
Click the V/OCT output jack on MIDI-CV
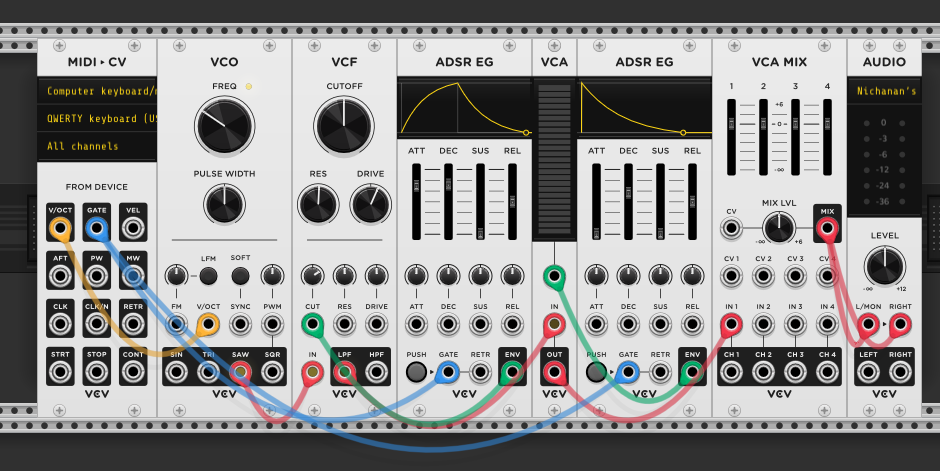pyautogui.click(x=61, y=228)
